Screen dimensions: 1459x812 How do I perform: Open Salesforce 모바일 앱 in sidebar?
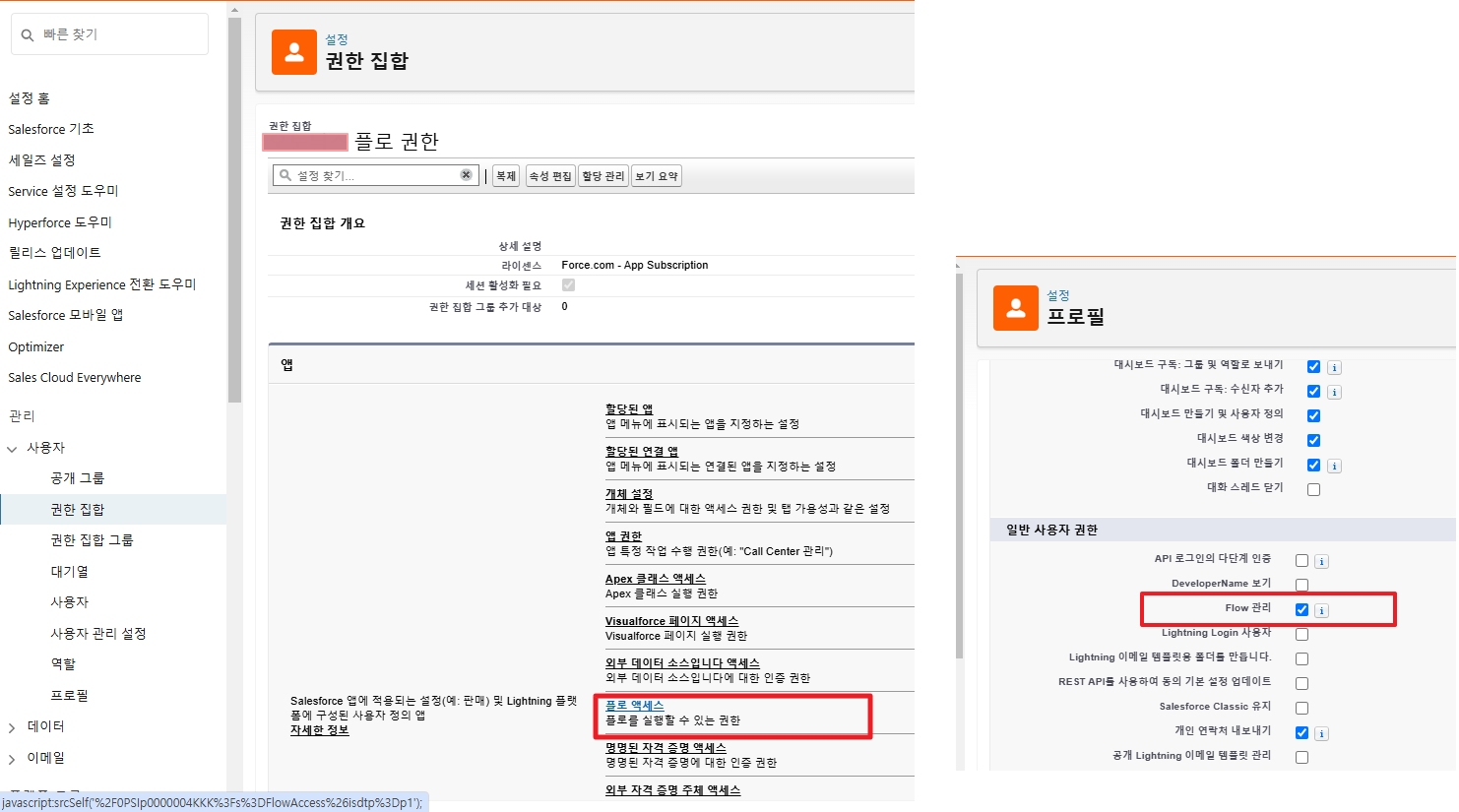[x=66, y=315]
